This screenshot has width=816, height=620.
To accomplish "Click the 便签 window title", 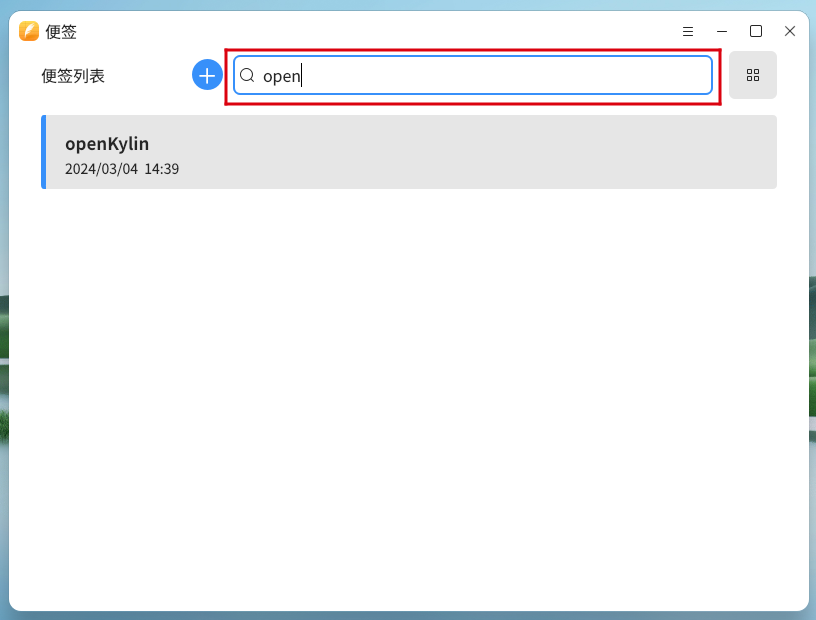I will point(61,32).
